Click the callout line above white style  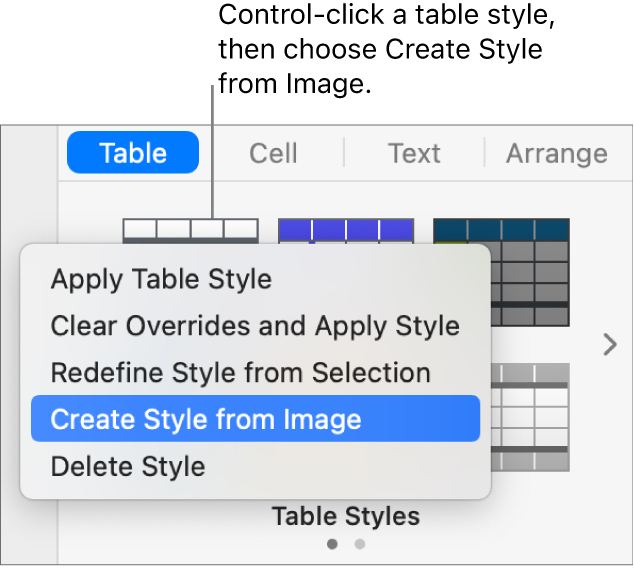212,150
